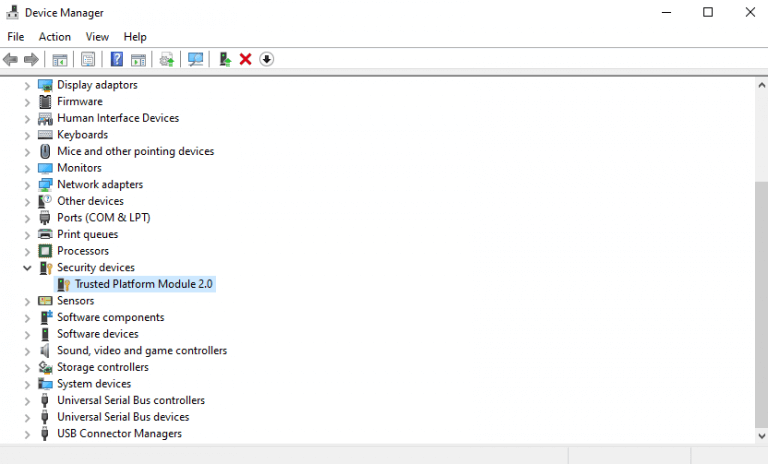Click the blue Help question-mark icon

(x=117, y=59)
